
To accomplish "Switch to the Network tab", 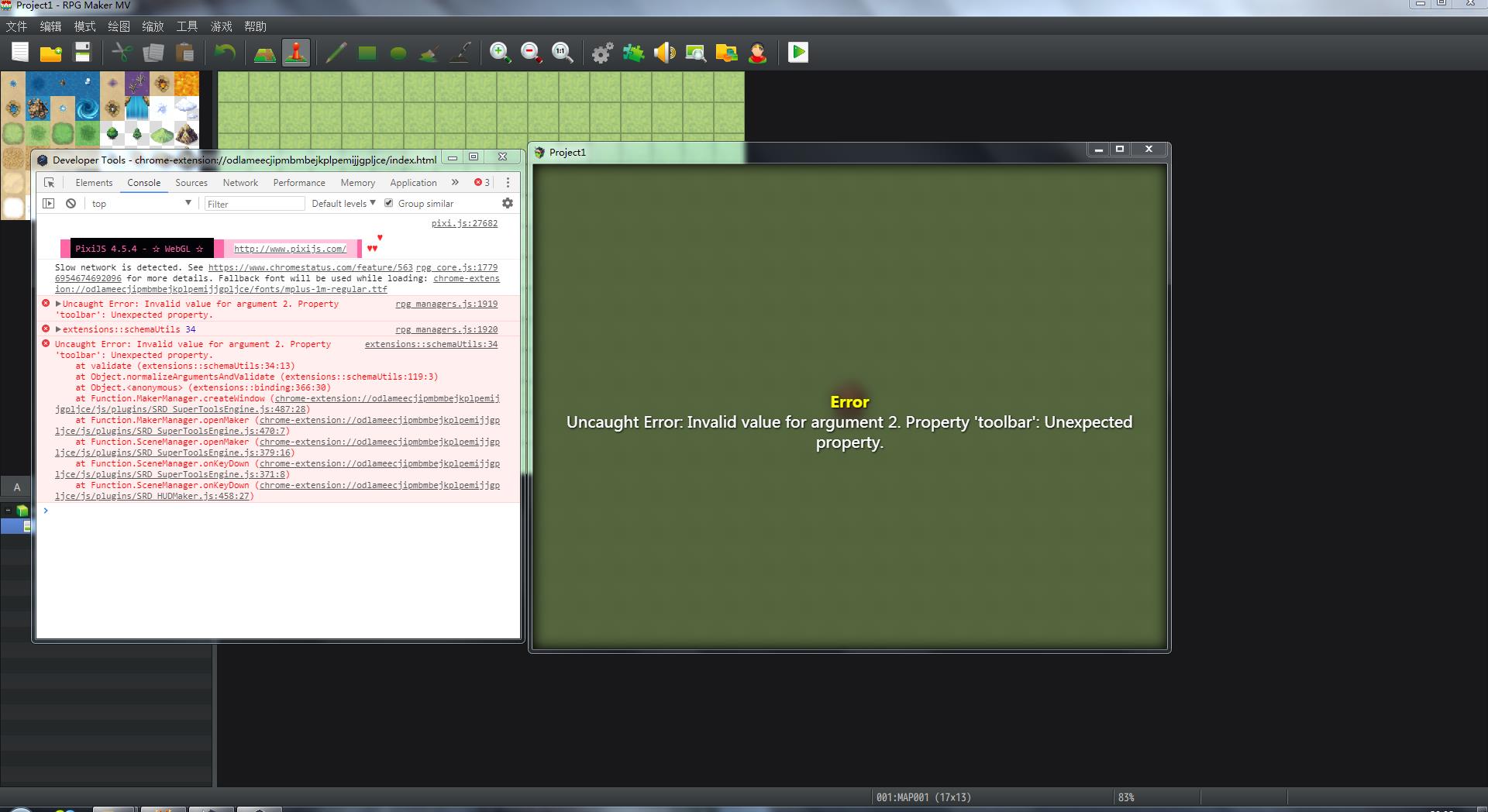I will tap(240, 182).
